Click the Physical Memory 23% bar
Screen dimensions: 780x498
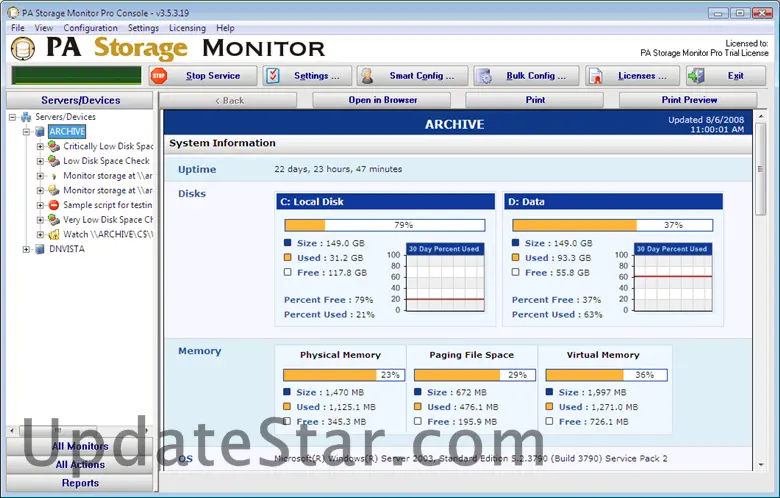click(x=344, y=375)
